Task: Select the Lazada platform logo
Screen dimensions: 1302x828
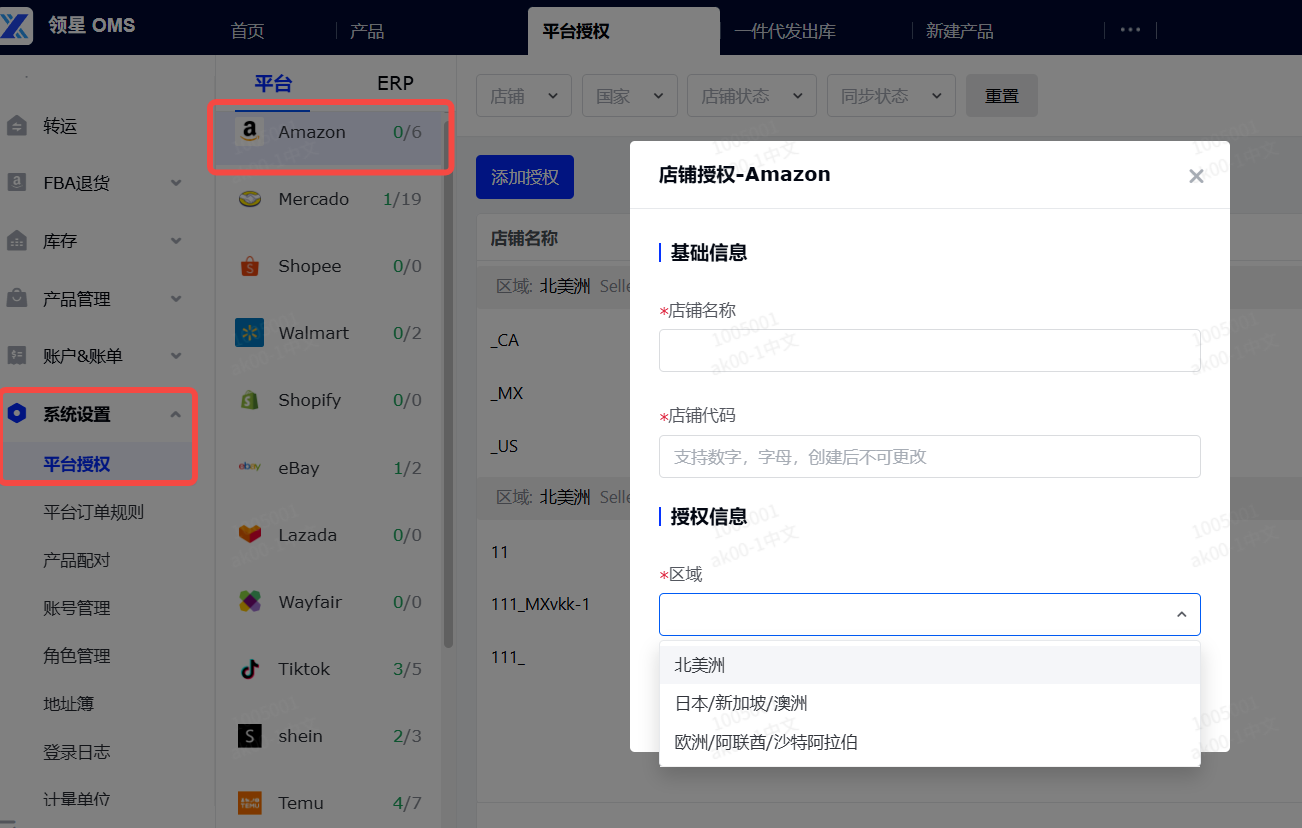Action: pos(250,534)
